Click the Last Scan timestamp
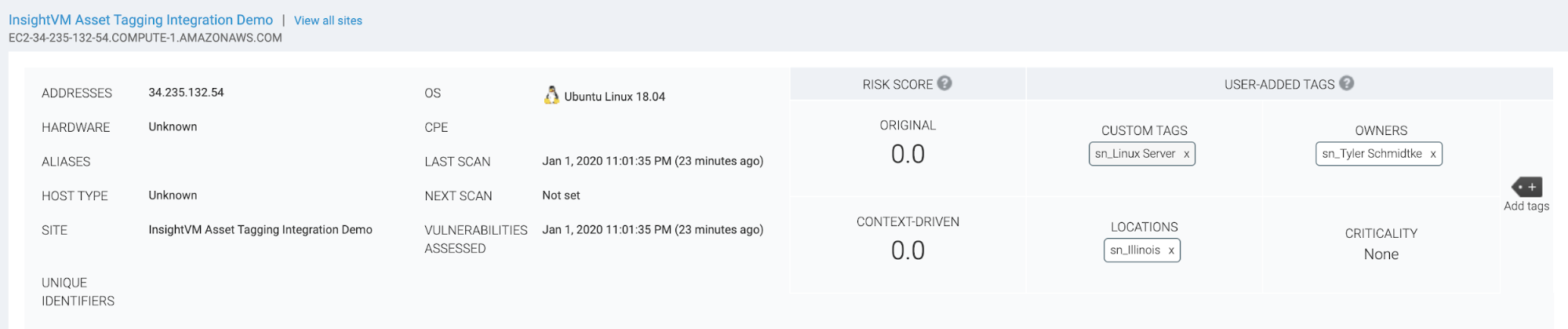The image size is (1568, 329). point(653,161)
